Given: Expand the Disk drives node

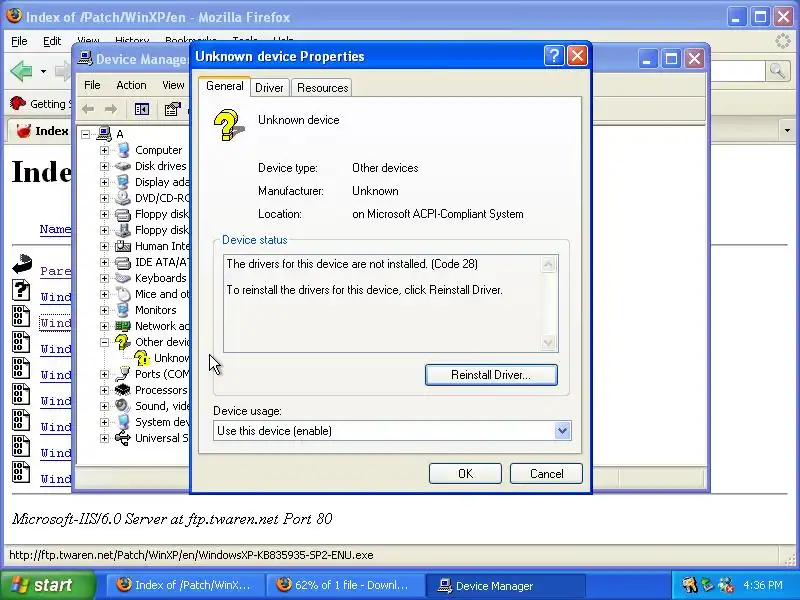Looking at the screenshot, I should [x=105, y=166].
